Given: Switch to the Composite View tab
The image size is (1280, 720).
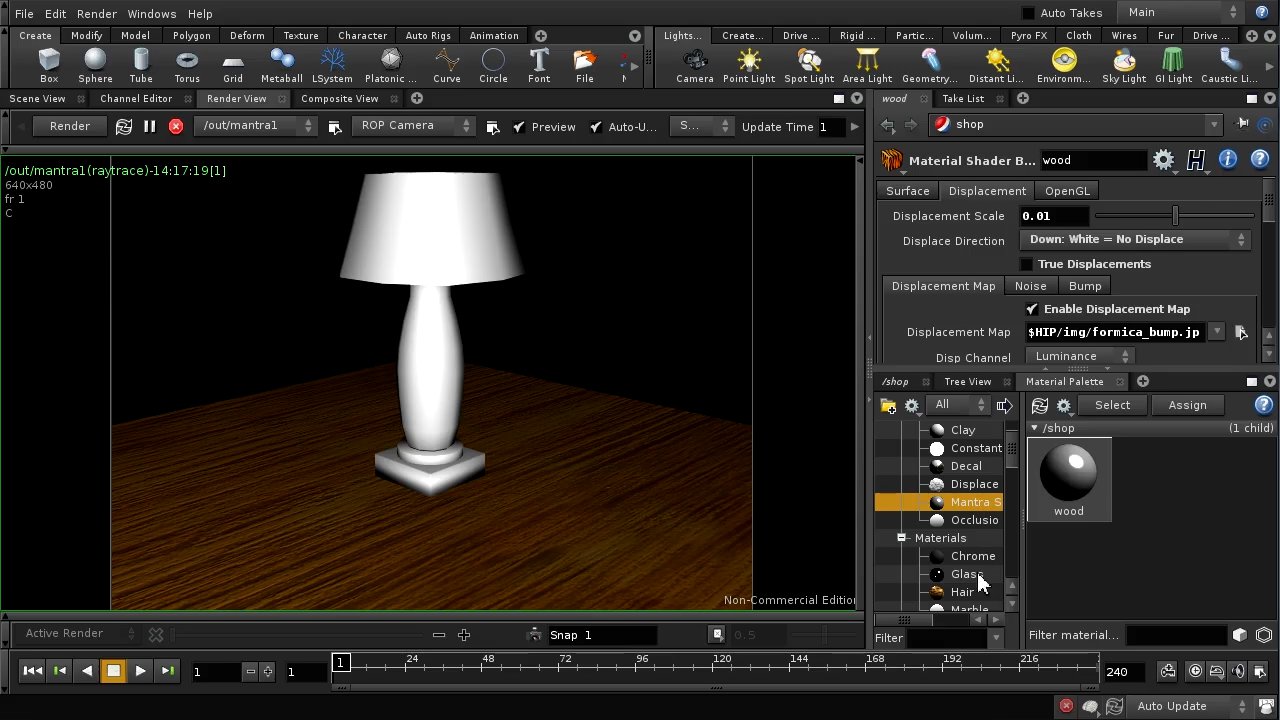Looking at the screenshot, I should 340,98.
